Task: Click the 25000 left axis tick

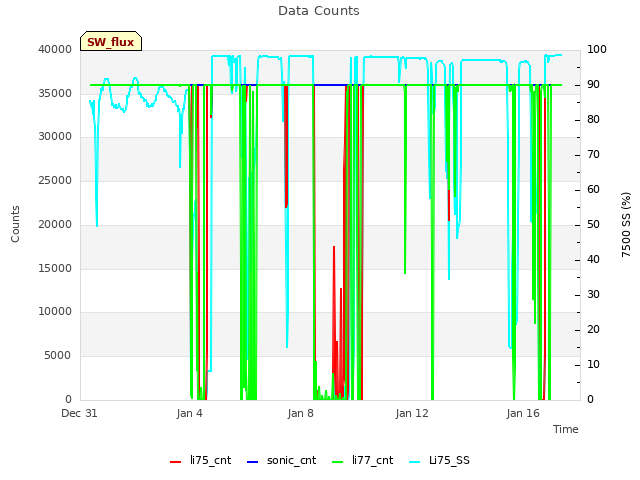Action: click(x=55, y=180)
